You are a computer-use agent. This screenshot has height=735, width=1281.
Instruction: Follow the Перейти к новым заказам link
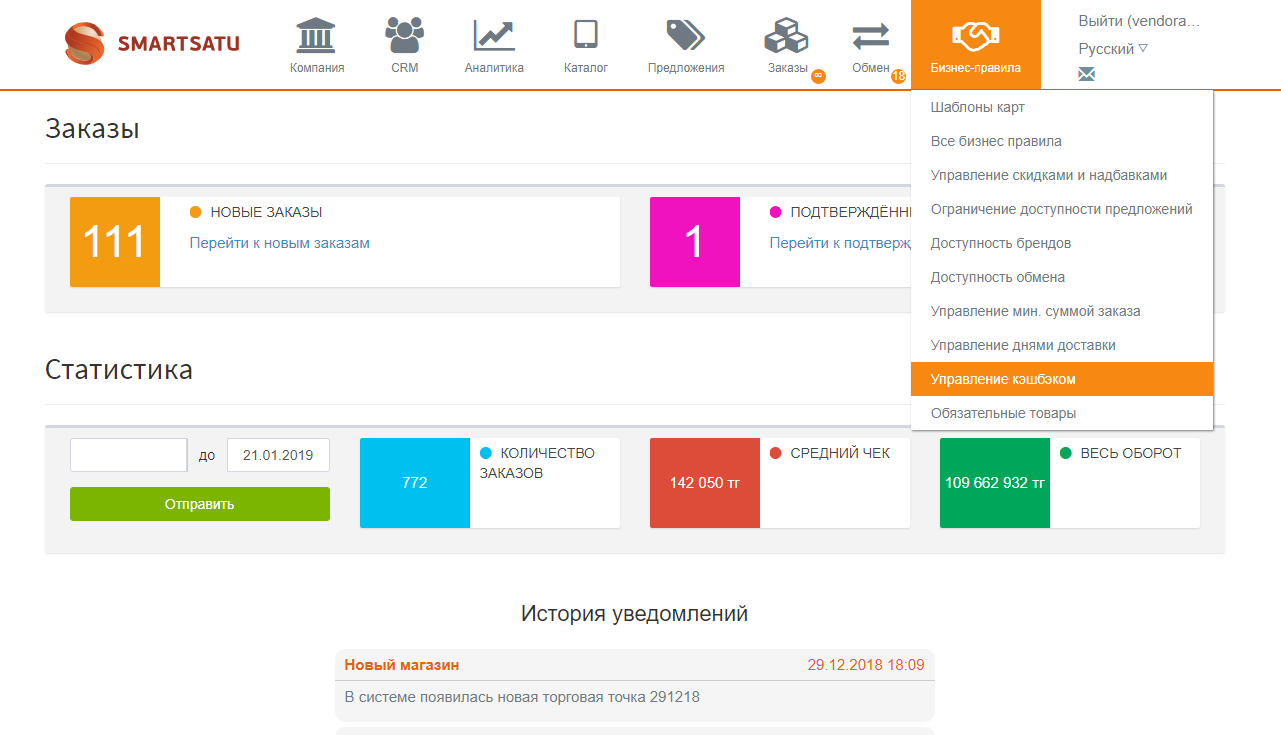(x=280, y=243)
